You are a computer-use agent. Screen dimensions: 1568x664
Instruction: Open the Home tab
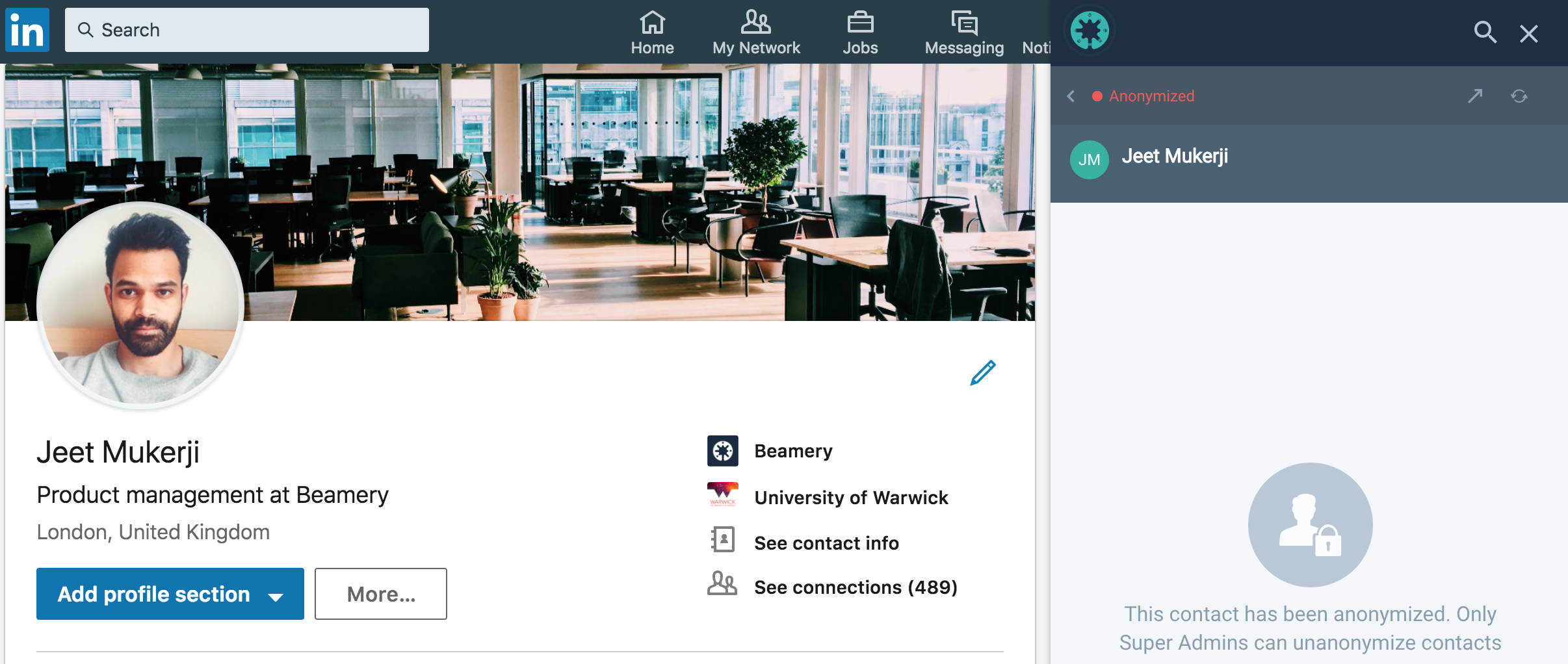click(652, 32)
